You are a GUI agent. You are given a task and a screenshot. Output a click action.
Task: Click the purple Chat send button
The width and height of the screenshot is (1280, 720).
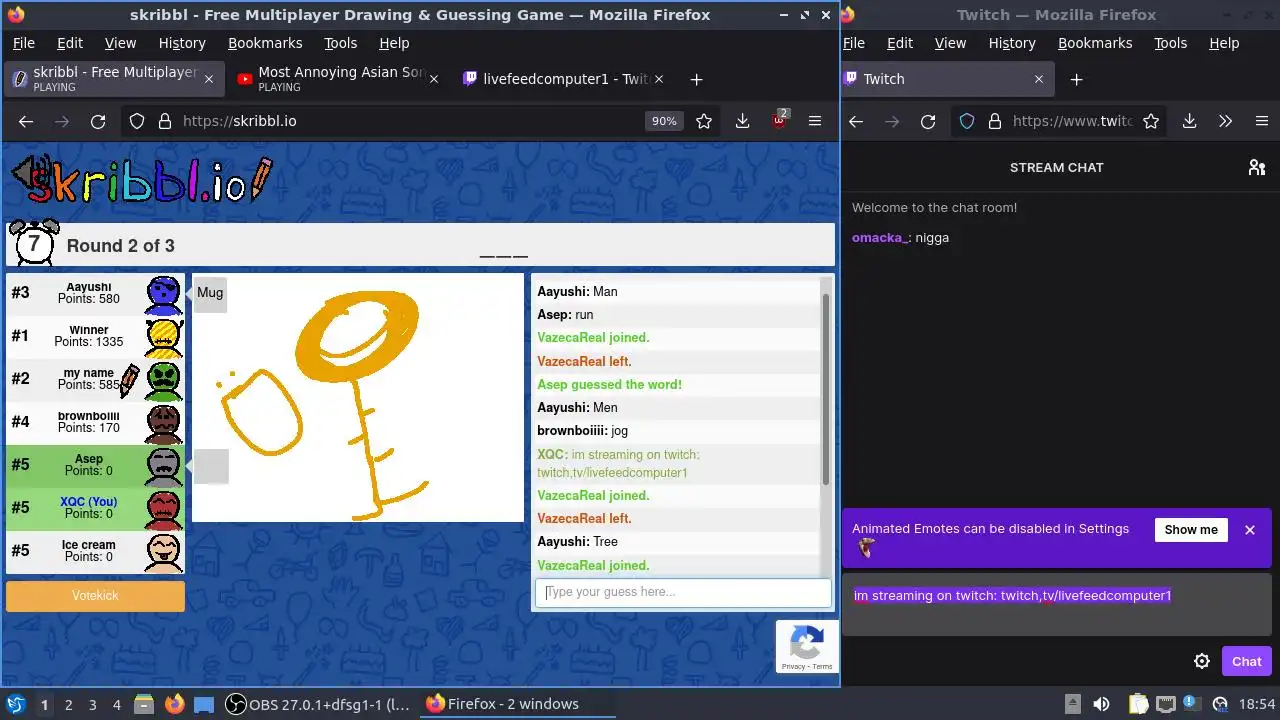(x=1247, y=661)
